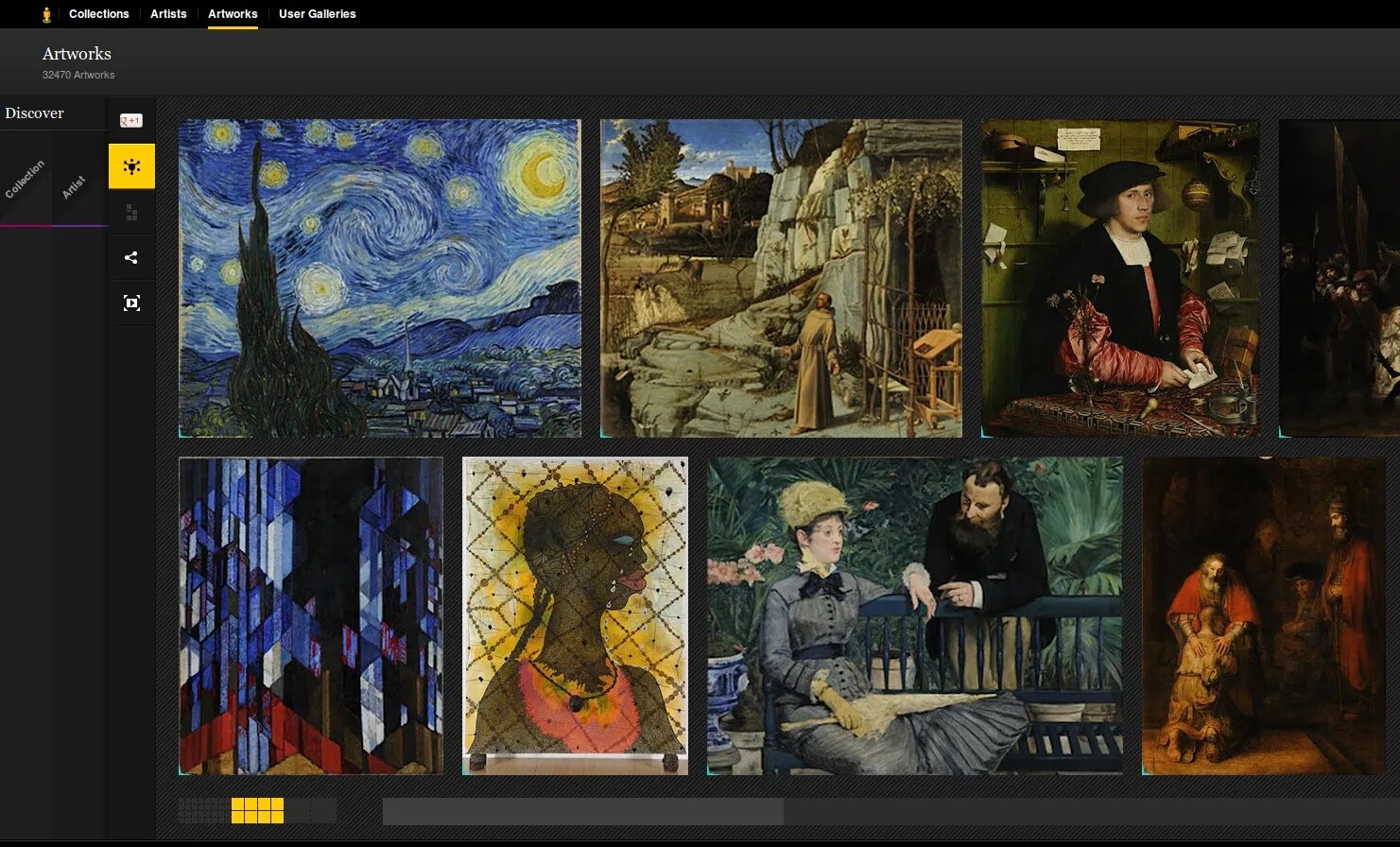
Task: Click the Artworks page title
Action: point(77,54)
